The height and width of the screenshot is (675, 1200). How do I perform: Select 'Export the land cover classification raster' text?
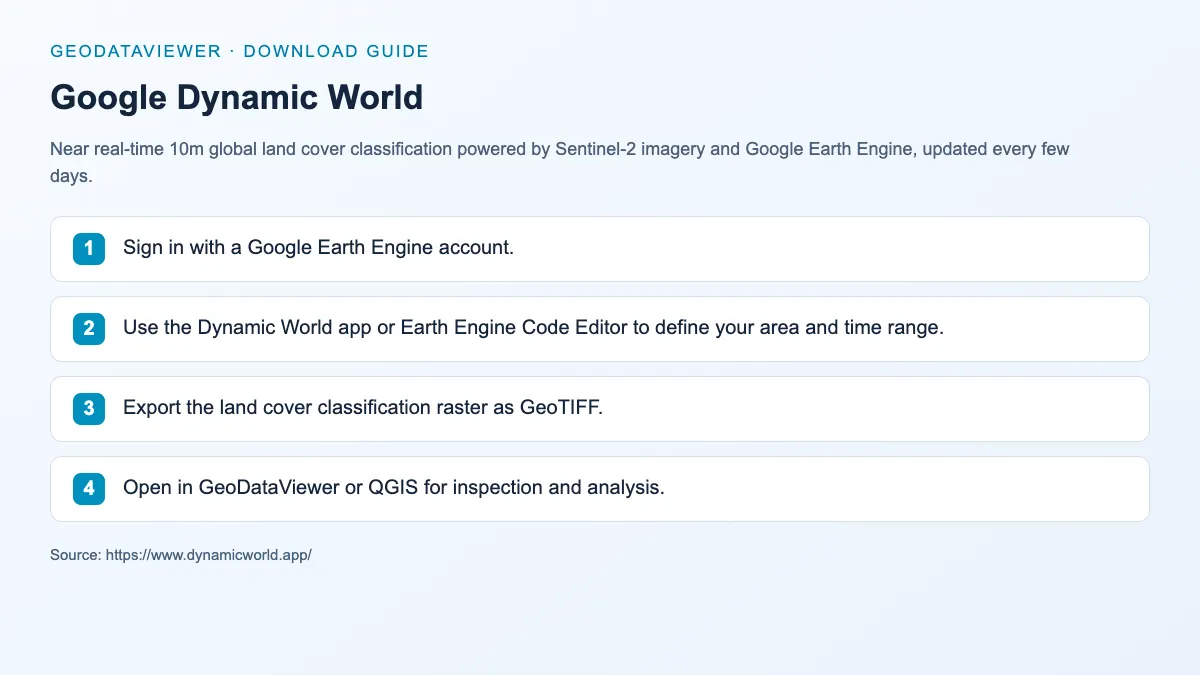click(x=363, y=407)
